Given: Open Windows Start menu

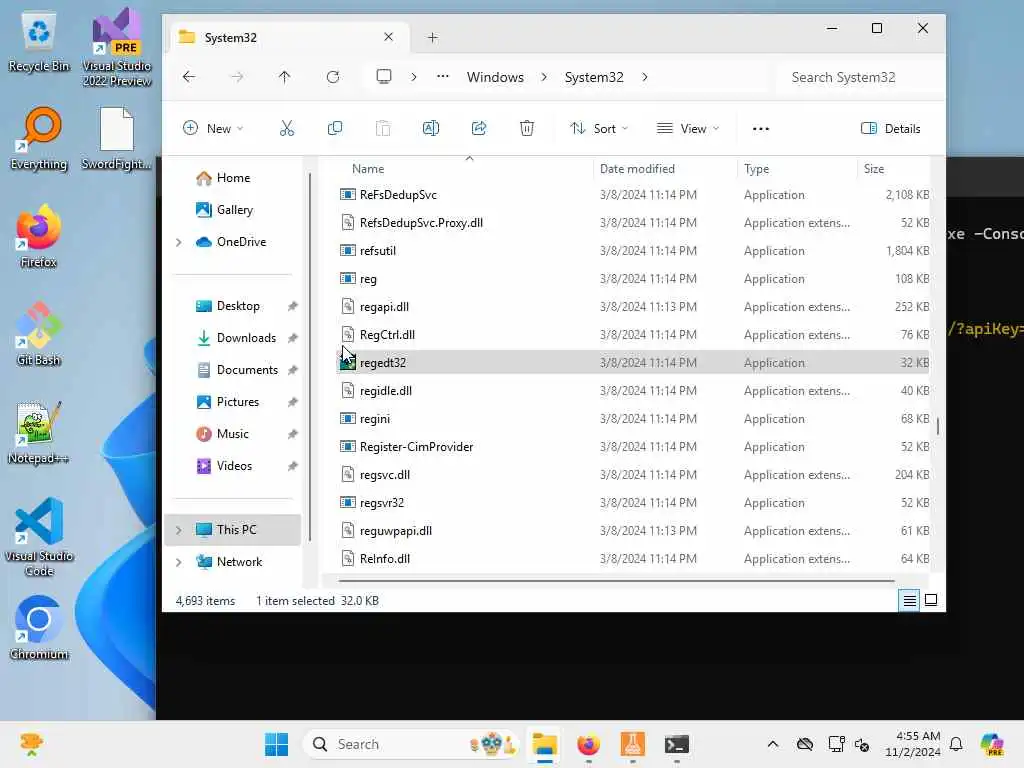Looking at the screenshot, I should click(x=276, y=744).
